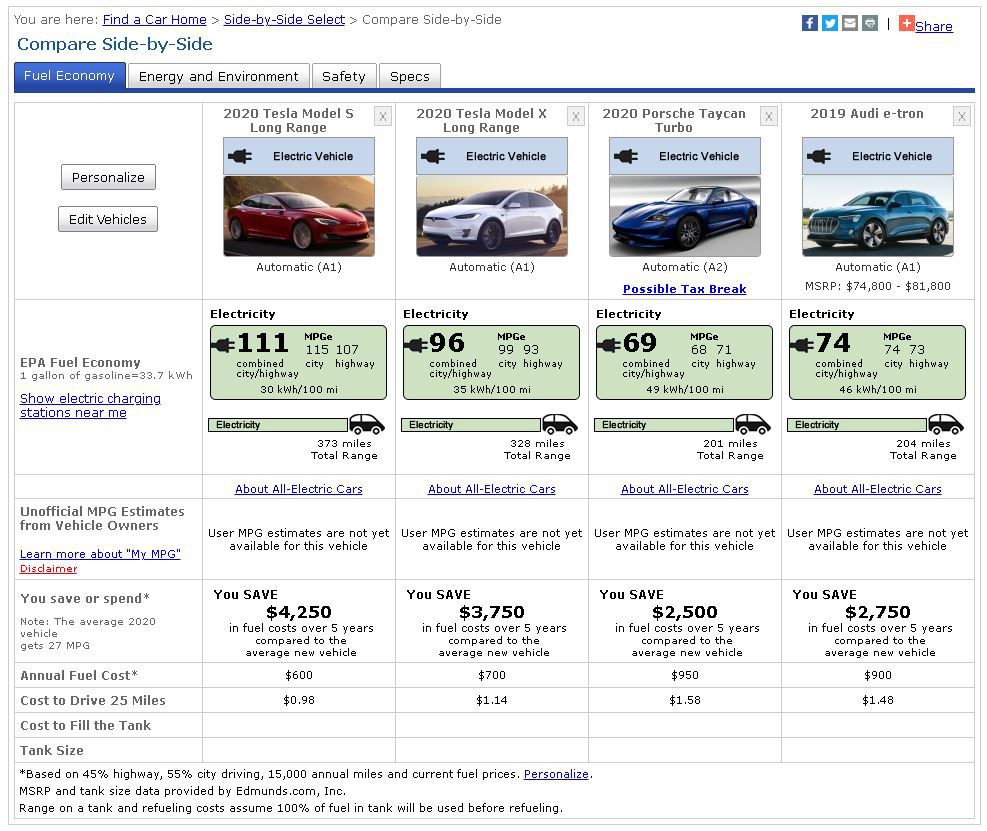The height and width of the screenshot is (831, 987).
Task: Click the $4,250 savings amount
Action: [x=299, y=612]
